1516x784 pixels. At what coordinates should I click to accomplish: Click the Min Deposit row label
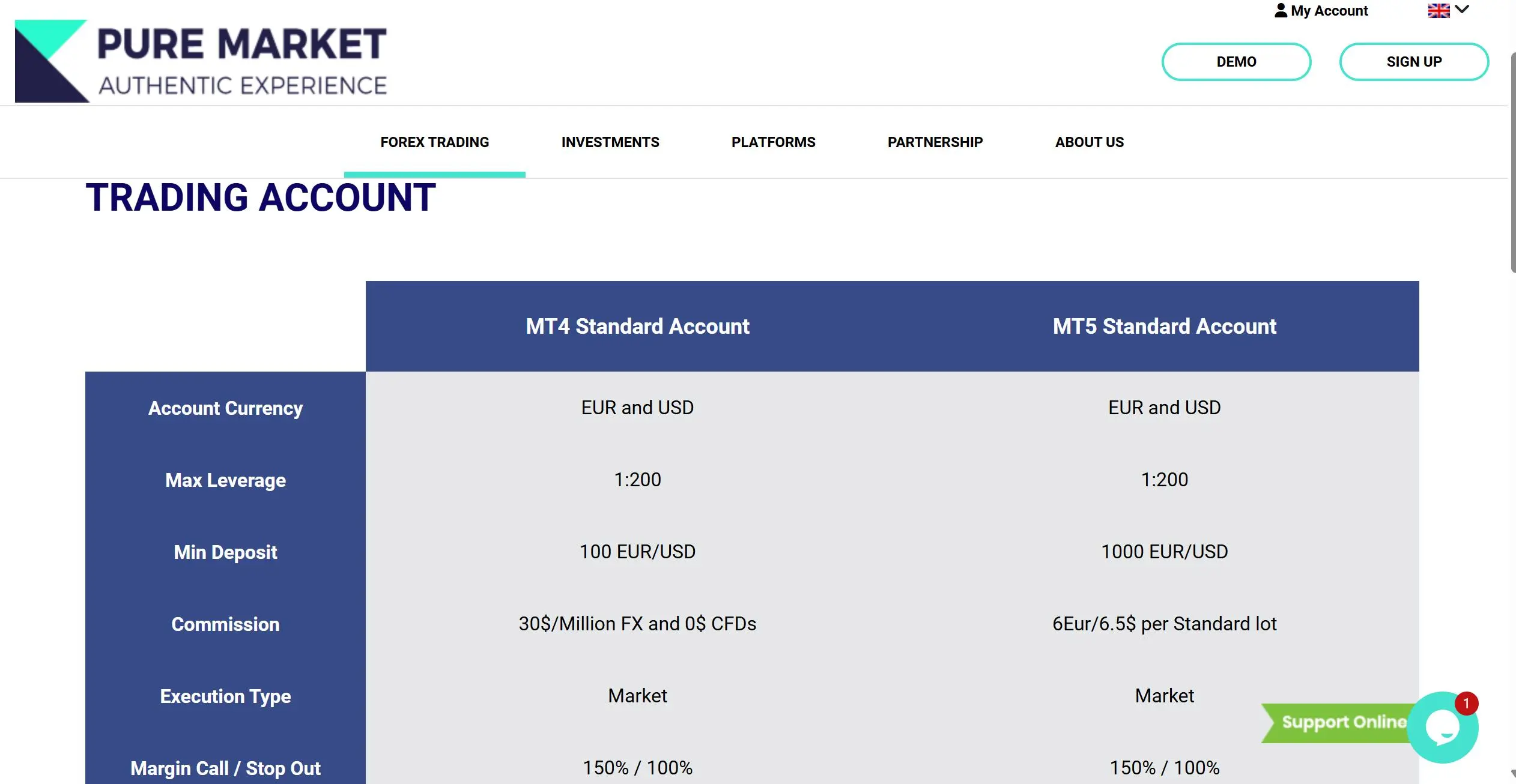pos(225,552)
